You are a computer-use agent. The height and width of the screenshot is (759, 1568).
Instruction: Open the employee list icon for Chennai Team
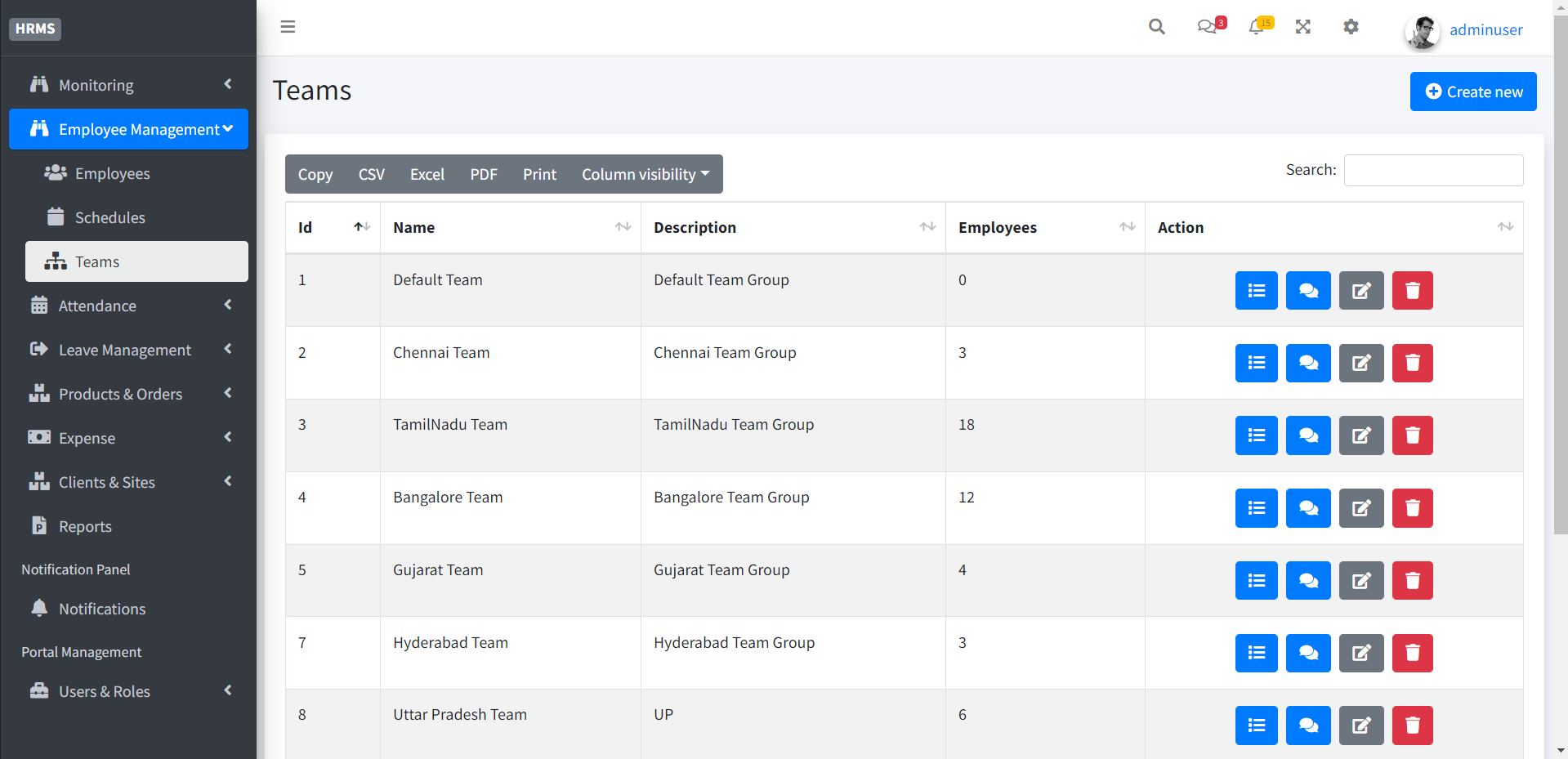point(1256,363)
